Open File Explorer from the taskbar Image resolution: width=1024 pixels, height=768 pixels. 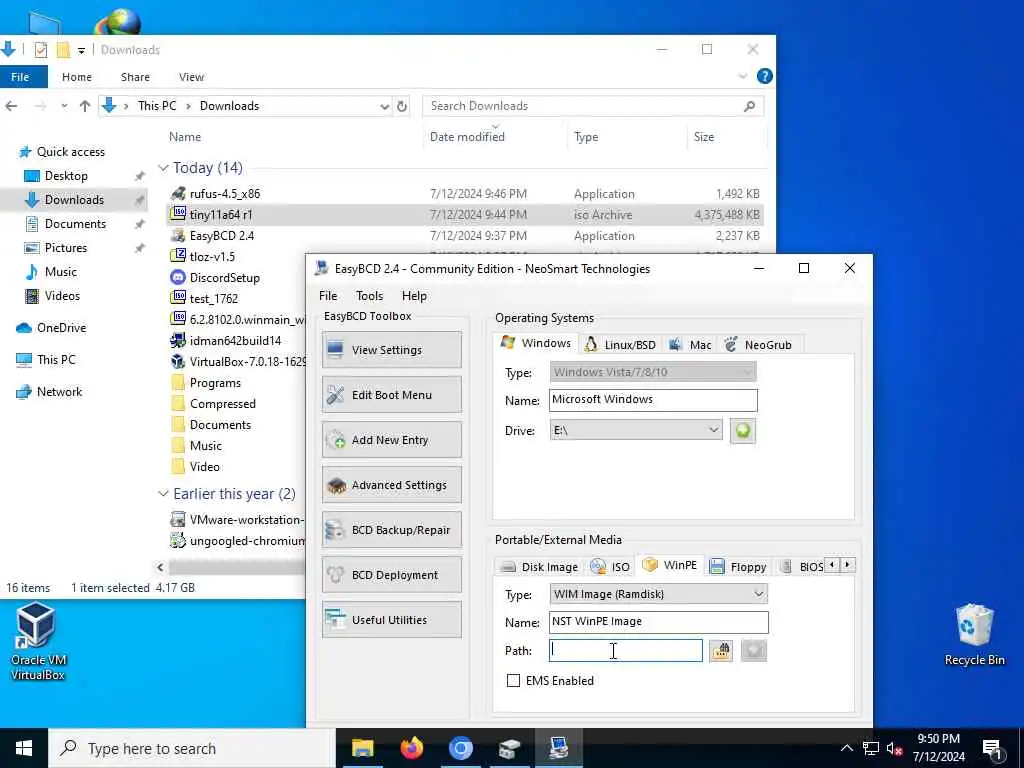(x=362, y=748)
